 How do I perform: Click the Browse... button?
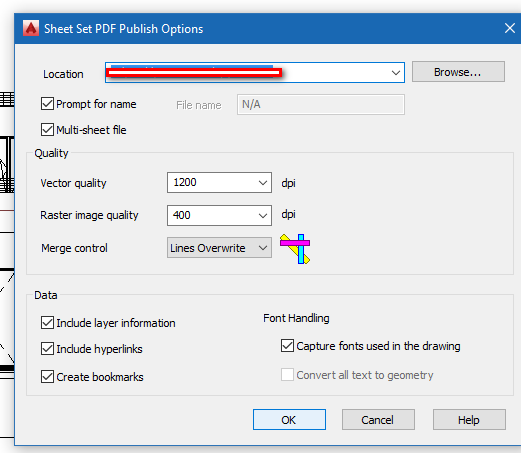(x=458, y=72)
